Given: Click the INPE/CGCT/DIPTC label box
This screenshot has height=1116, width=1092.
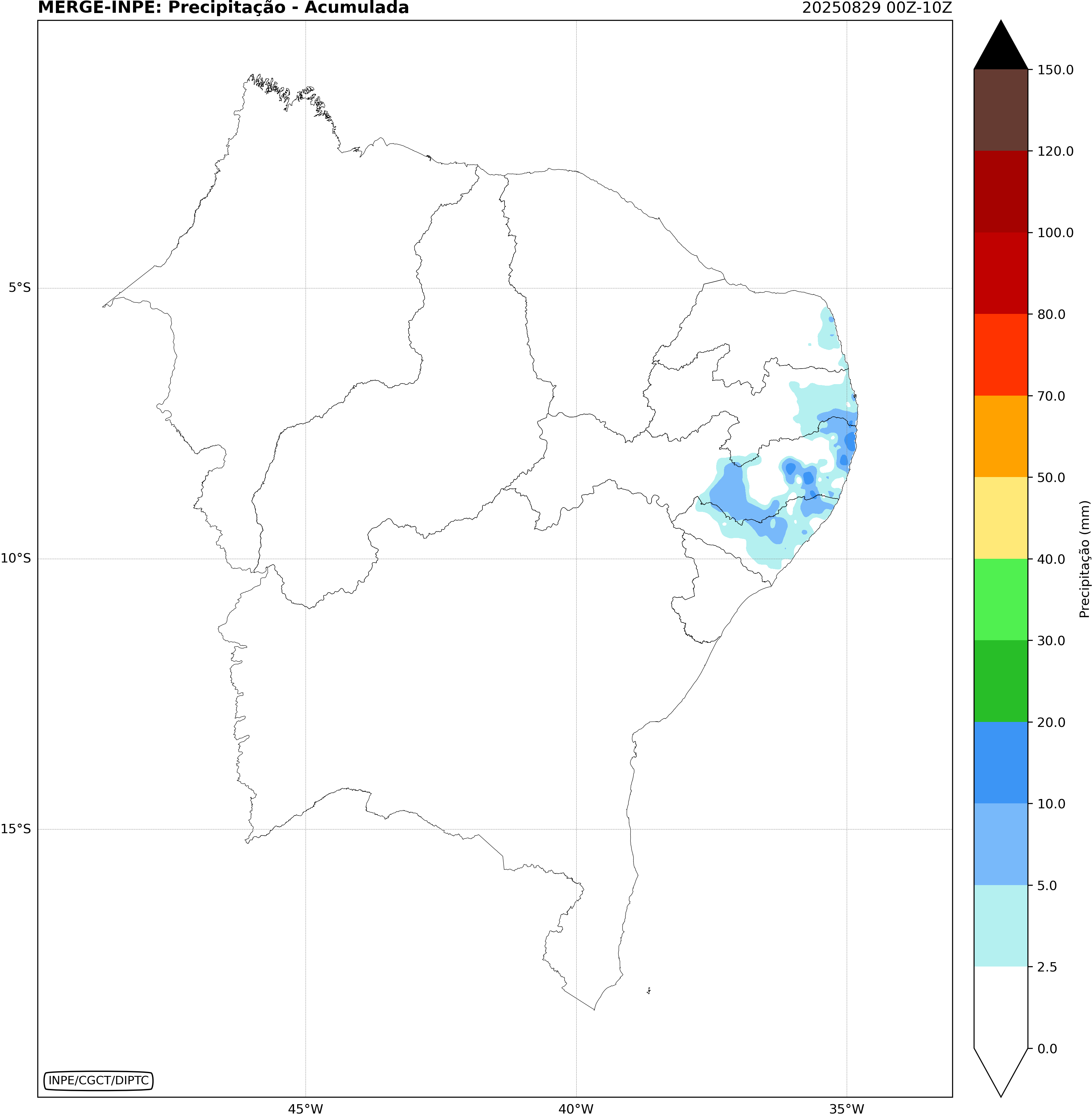Looking at the screenshot, I should click(99, 1081).
